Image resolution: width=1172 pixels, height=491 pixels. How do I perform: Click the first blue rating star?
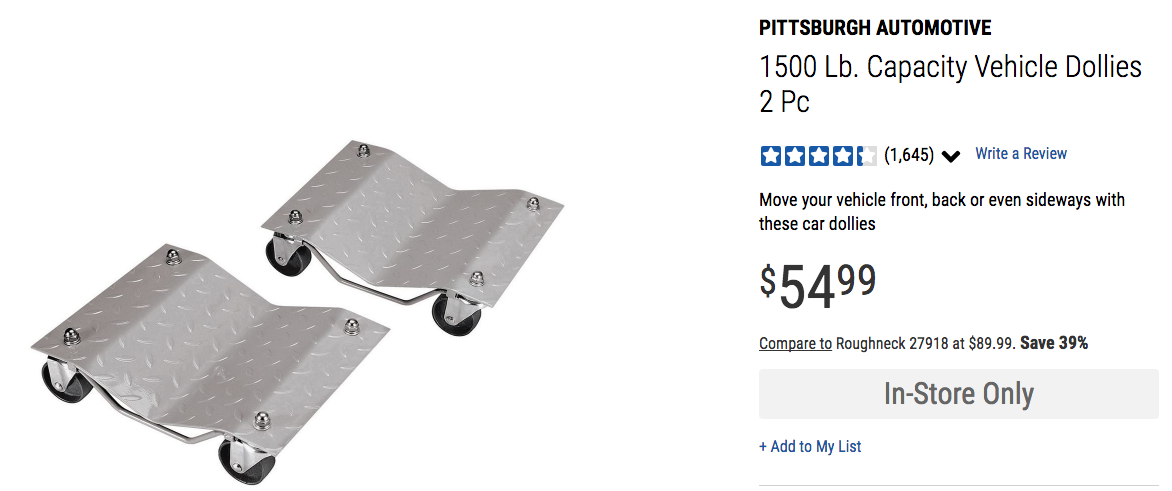click(770, 155)
